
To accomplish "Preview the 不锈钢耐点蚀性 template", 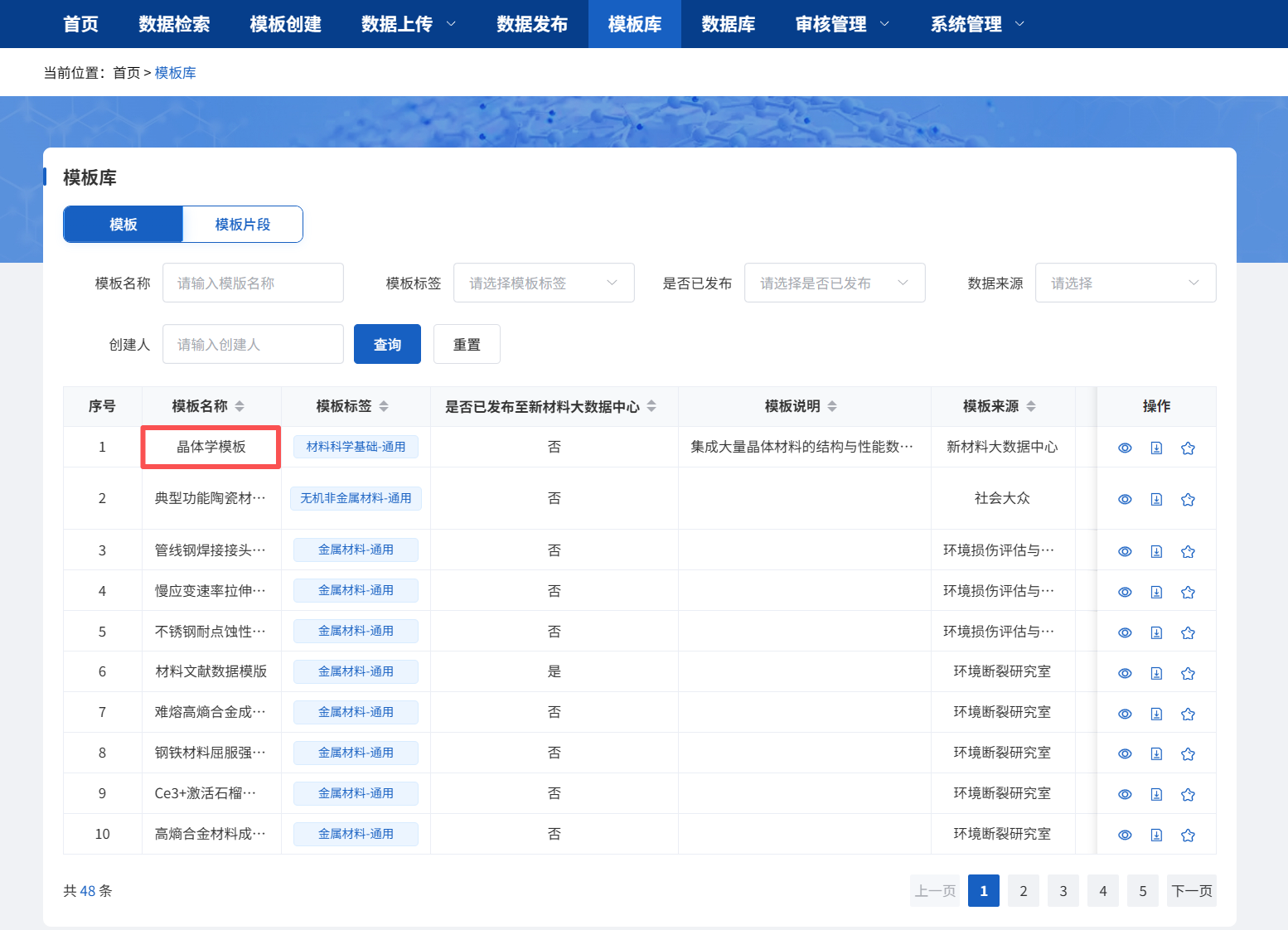I will pos(1125,632).
